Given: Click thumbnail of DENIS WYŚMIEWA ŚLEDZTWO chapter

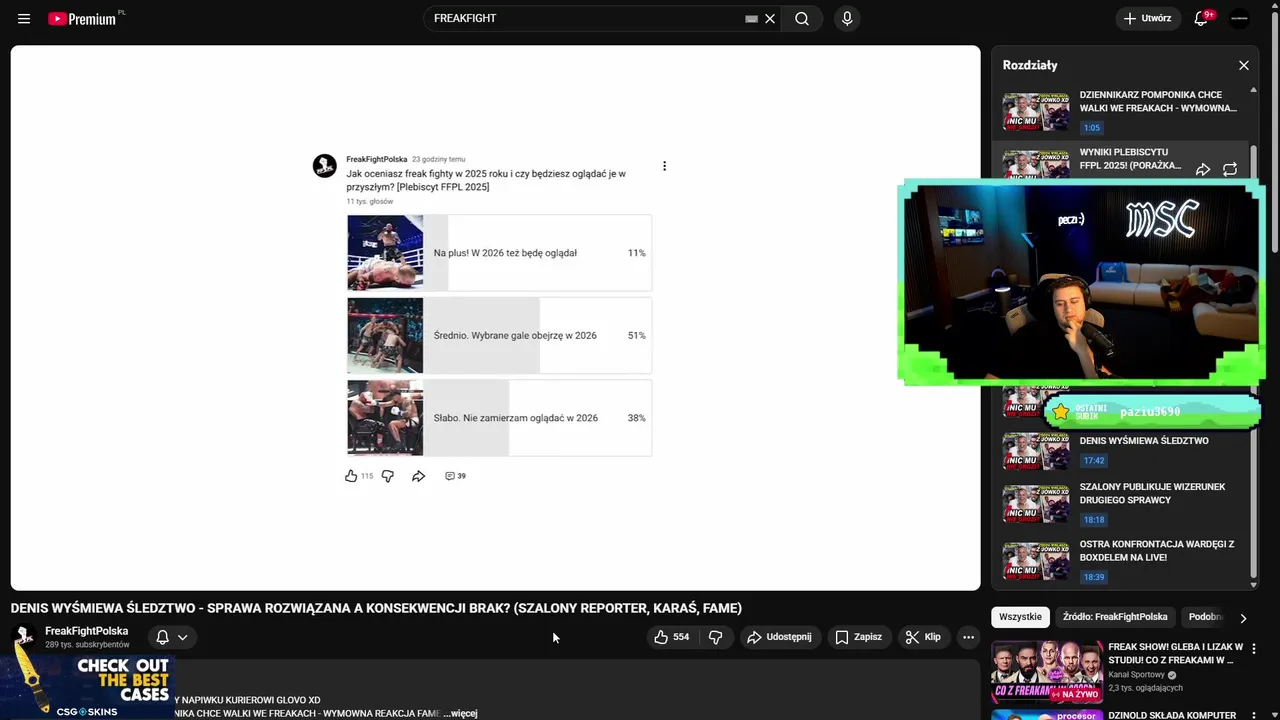Looking at the screenshot, I should [1036, 452].
